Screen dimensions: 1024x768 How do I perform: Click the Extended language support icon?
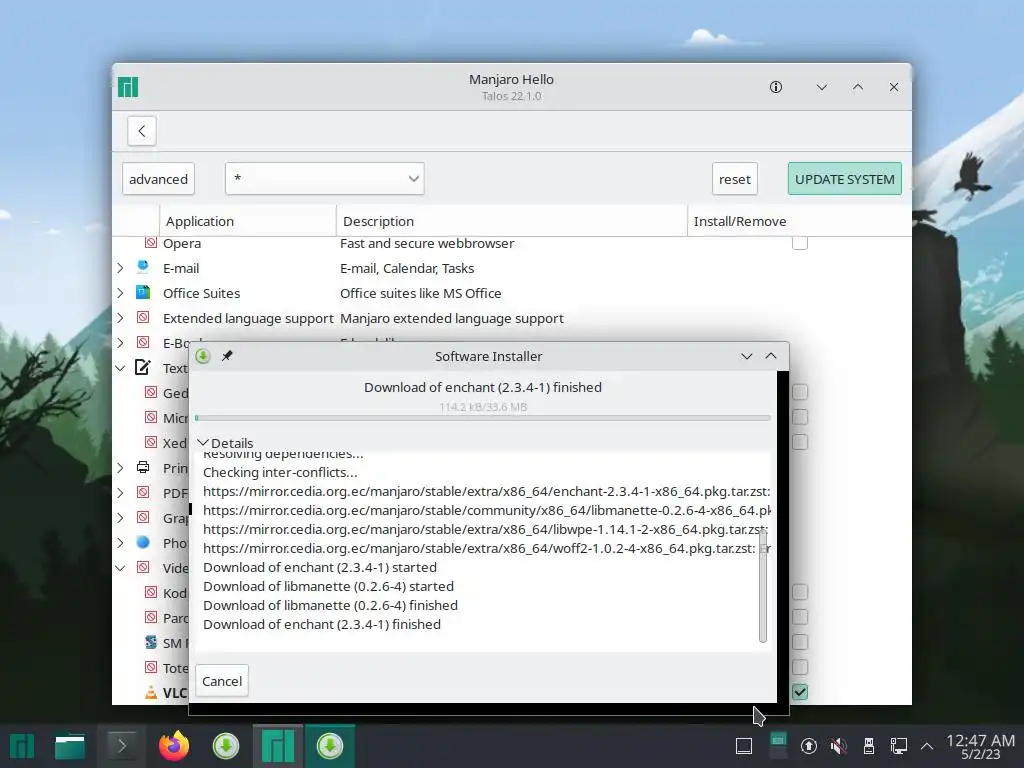[143, 317]
